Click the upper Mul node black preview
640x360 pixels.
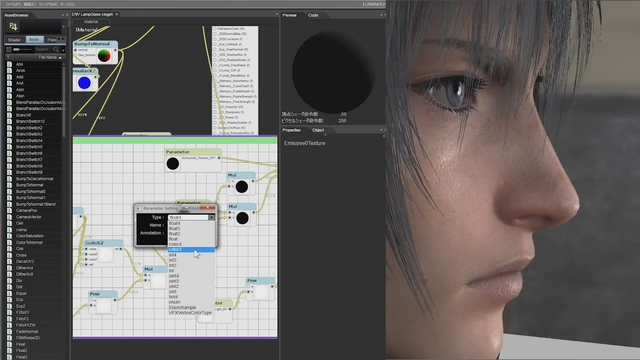point(242,187)
